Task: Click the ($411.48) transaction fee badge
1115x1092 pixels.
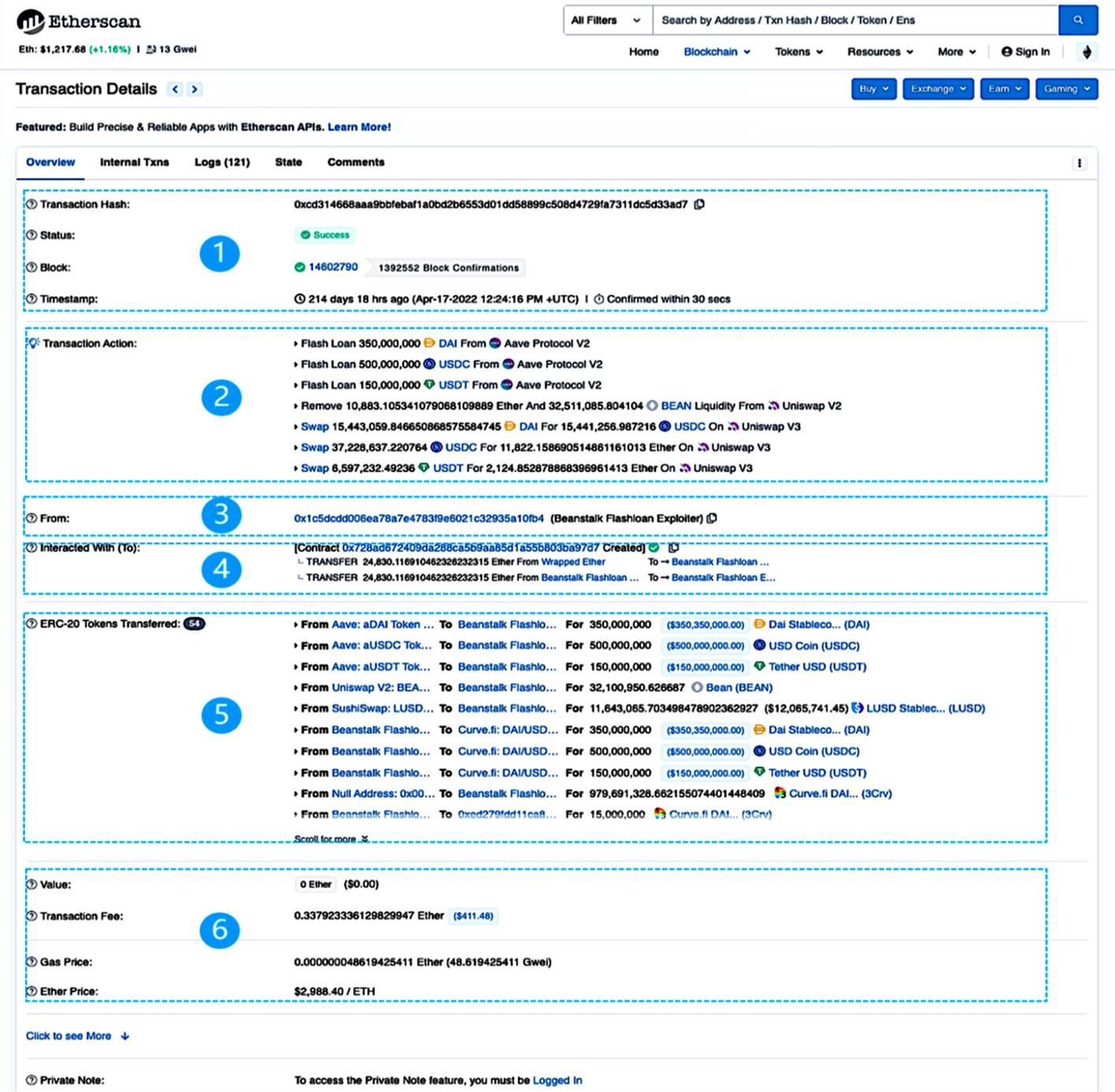Action: (x=473, y=916)
